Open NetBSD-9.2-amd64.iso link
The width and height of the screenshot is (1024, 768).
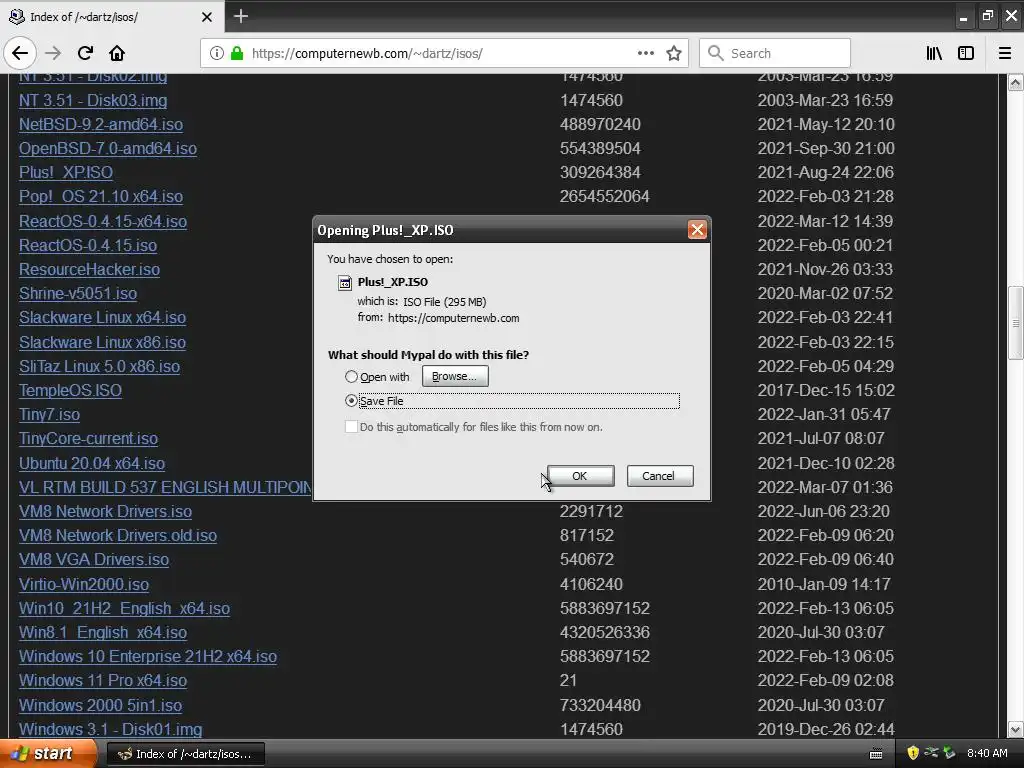pyautogui.click(x=101, y=125)
